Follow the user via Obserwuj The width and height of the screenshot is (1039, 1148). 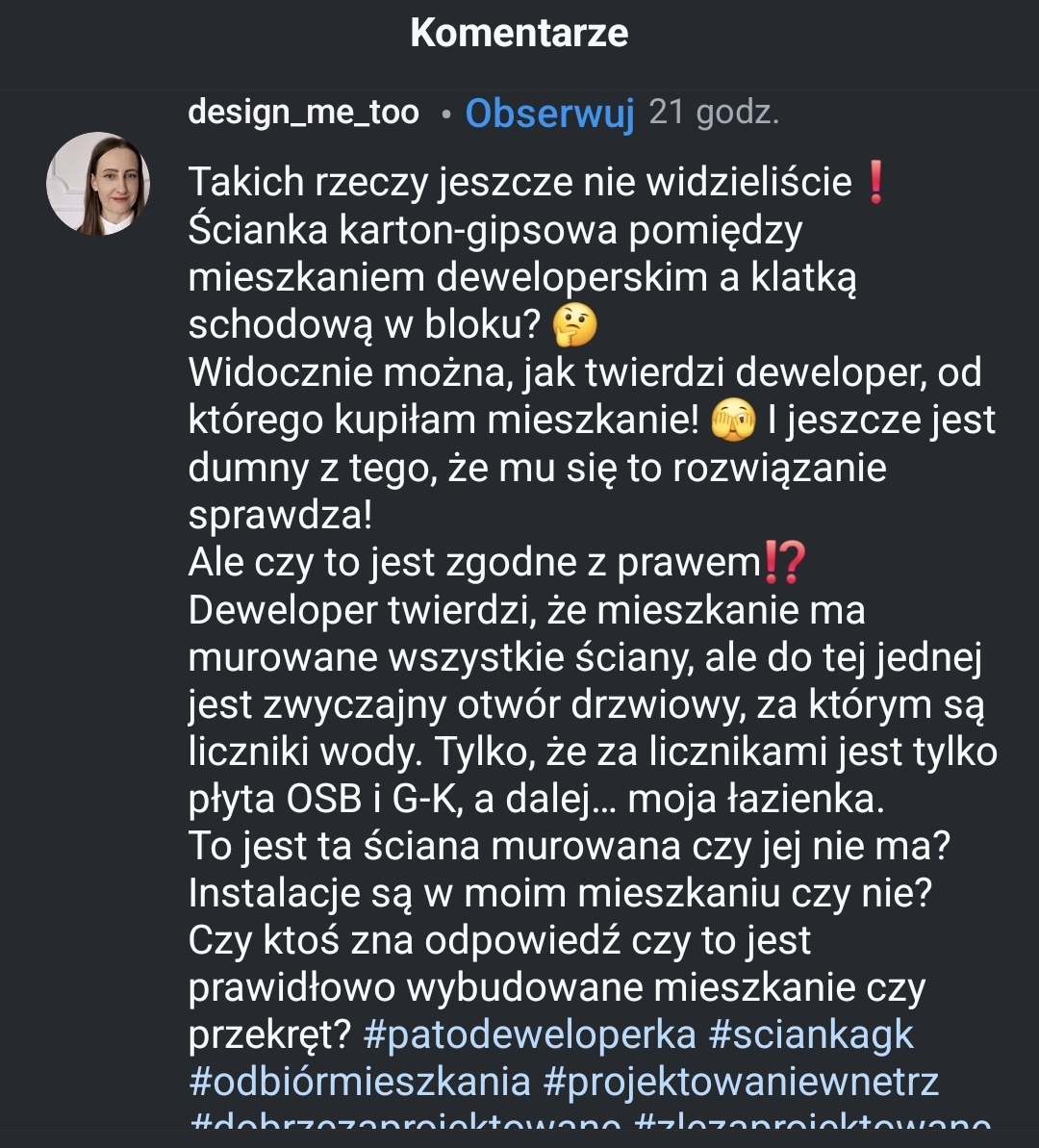pos(549,115)
